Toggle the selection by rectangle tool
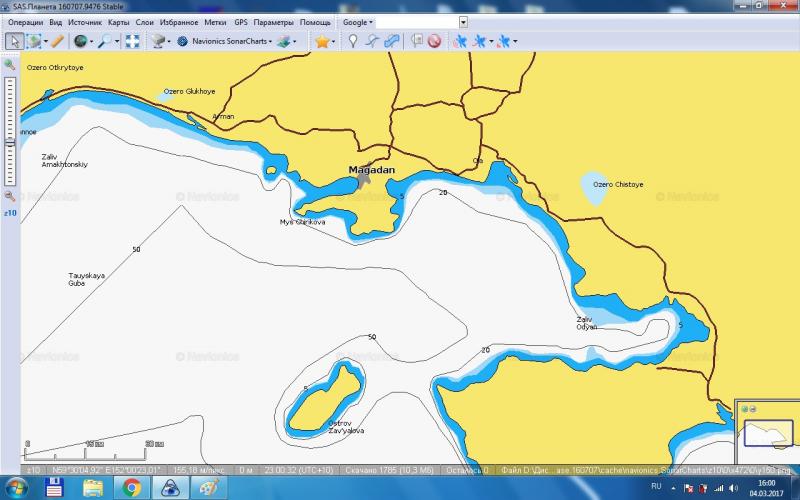Viewport: 800px width, 500px height. (x=35, y=41)
